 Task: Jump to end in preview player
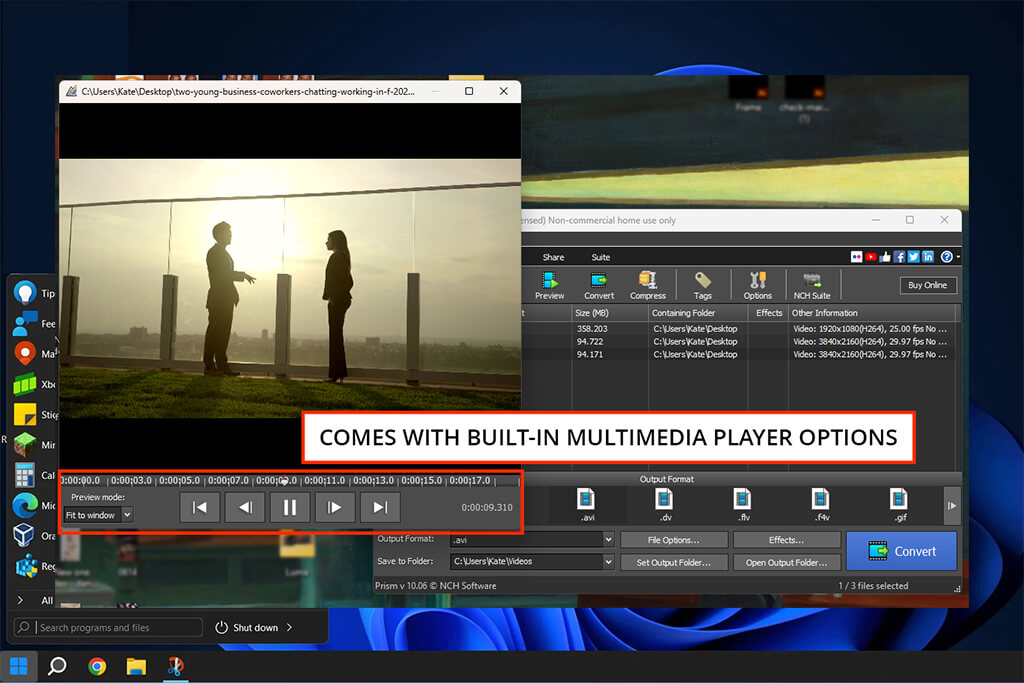click(379, 507)
